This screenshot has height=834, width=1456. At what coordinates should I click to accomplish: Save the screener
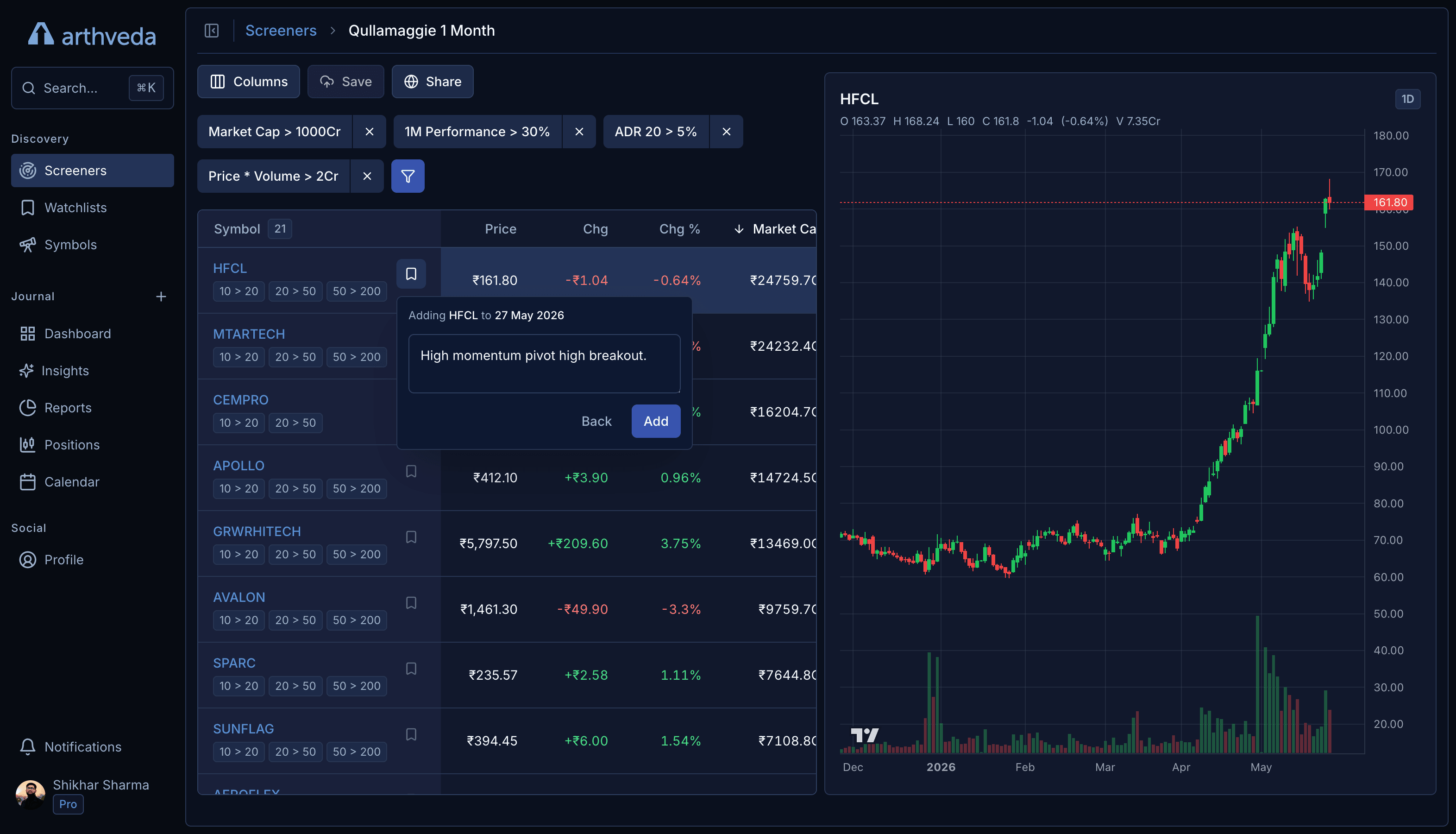tap(345, 82)
